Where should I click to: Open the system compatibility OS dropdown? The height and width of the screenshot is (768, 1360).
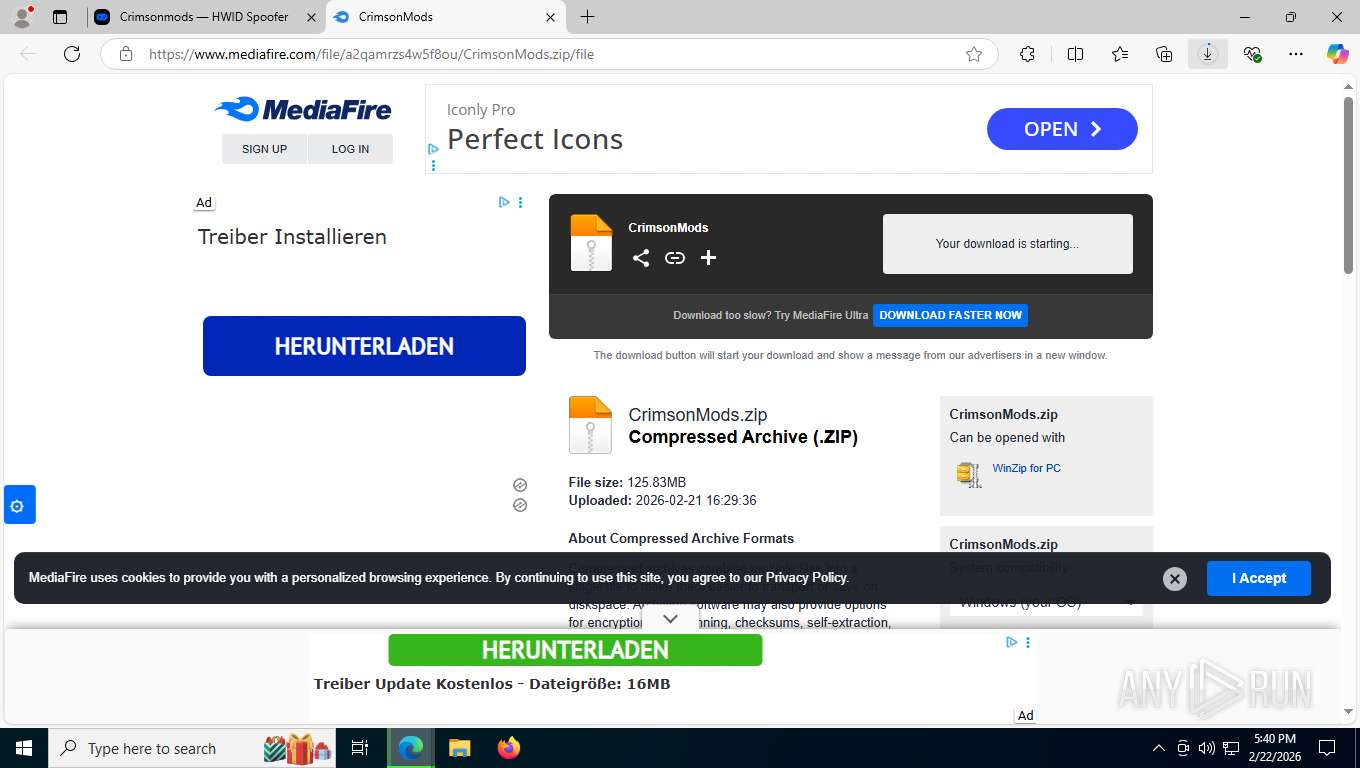pos(1046,602)
